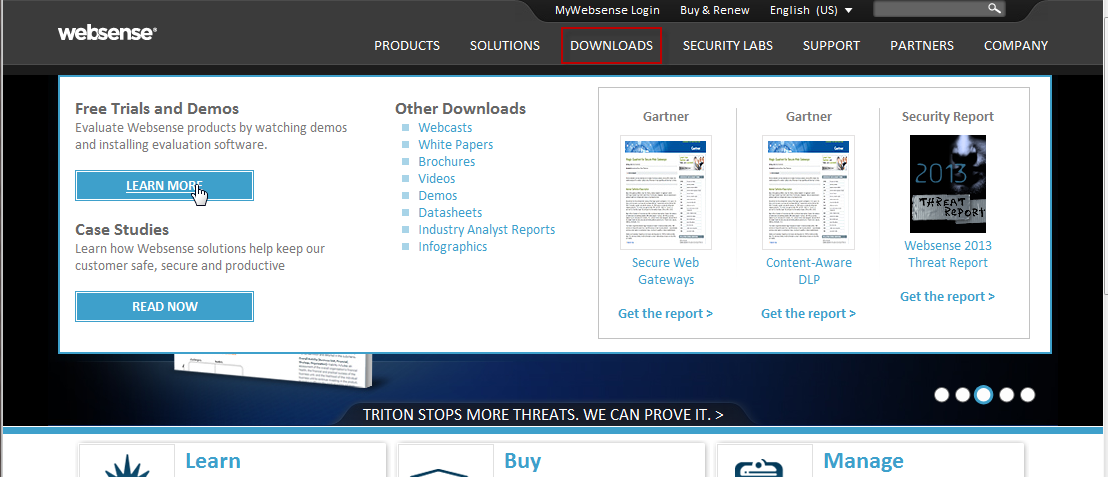Select the first carousel slide dot
Viewport: 1108px width, 477px height.
click(x=941, y=394)
